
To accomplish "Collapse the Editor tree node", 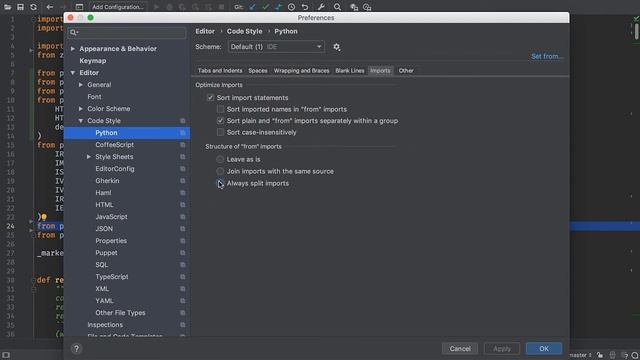I will pyautogui.click(x=73, y=73).
